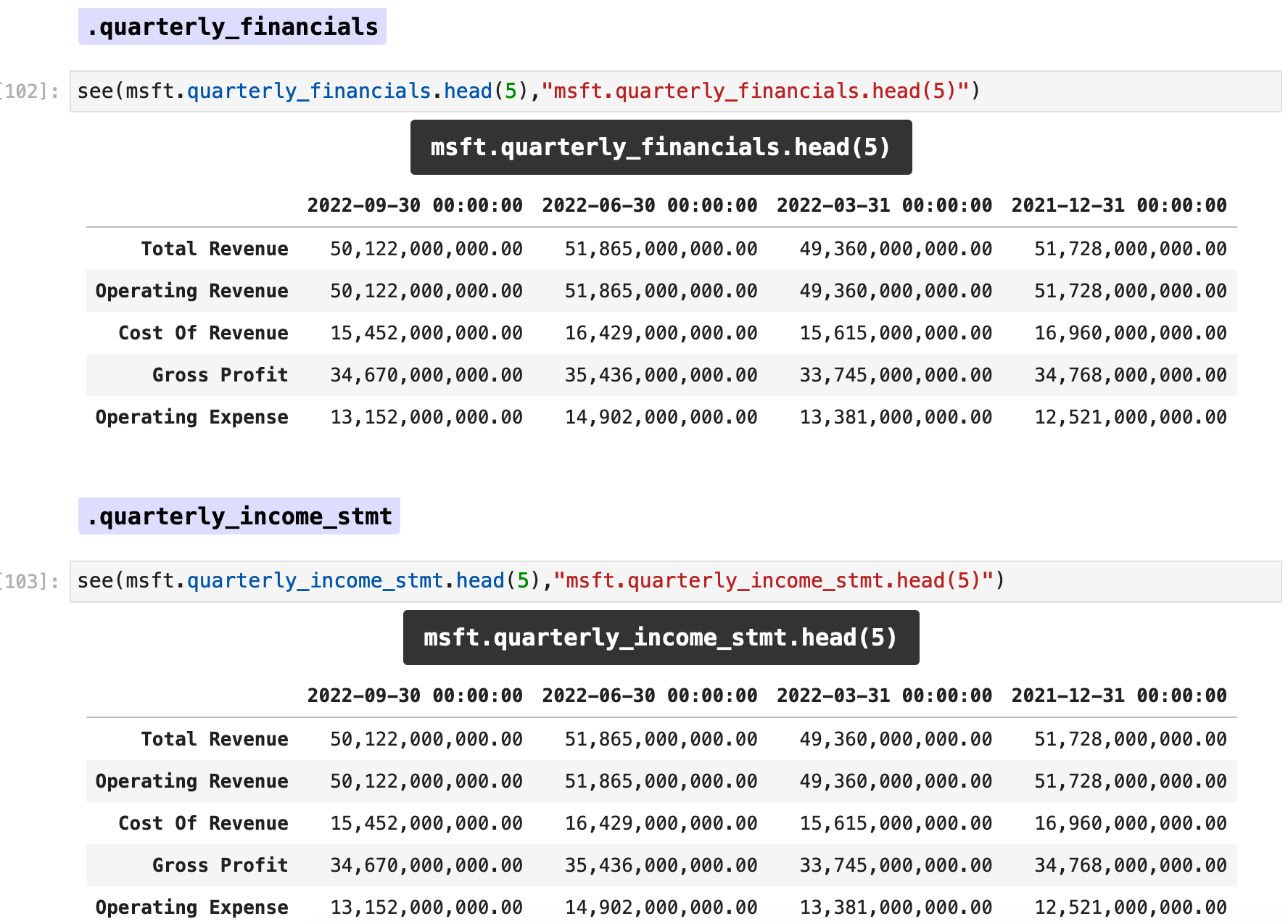Select the [102]: cell prompt

tap(30, 91)
